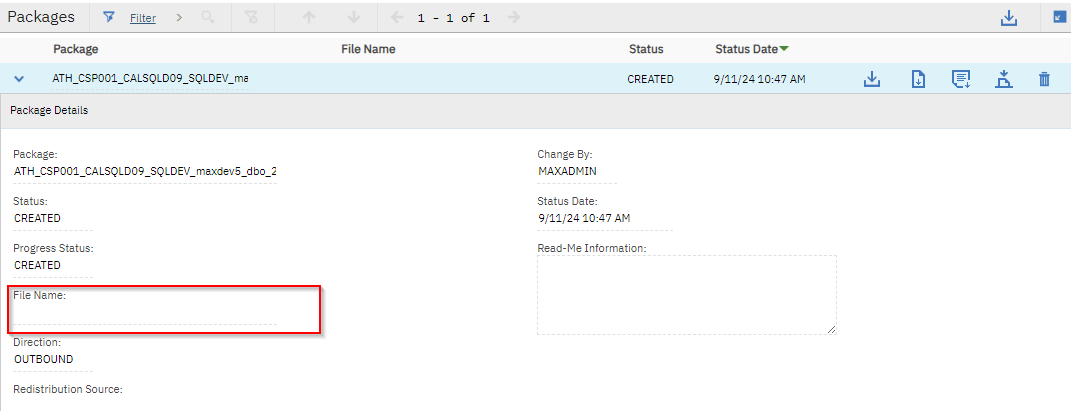Minimize the Packages table section

(x=1059, y=17)
